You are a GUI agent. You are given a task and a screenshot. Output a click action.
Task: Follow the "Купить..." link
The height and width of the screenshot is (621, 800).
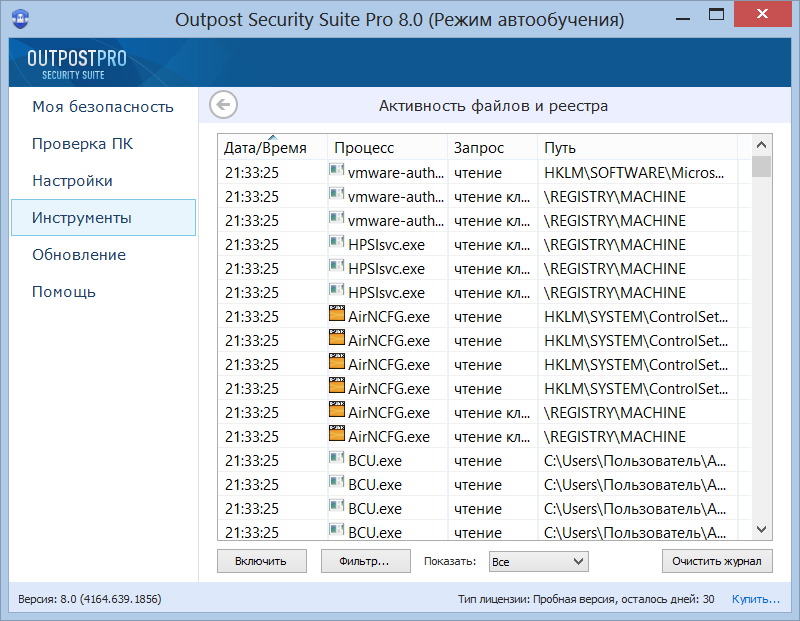tap(756, 599)
